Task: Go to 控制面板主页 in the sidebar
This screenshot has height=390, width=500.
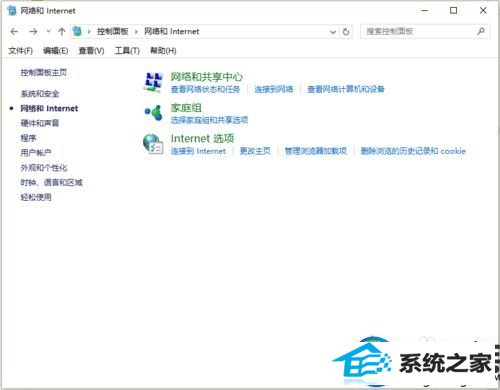Action: [x=44, y=72]
